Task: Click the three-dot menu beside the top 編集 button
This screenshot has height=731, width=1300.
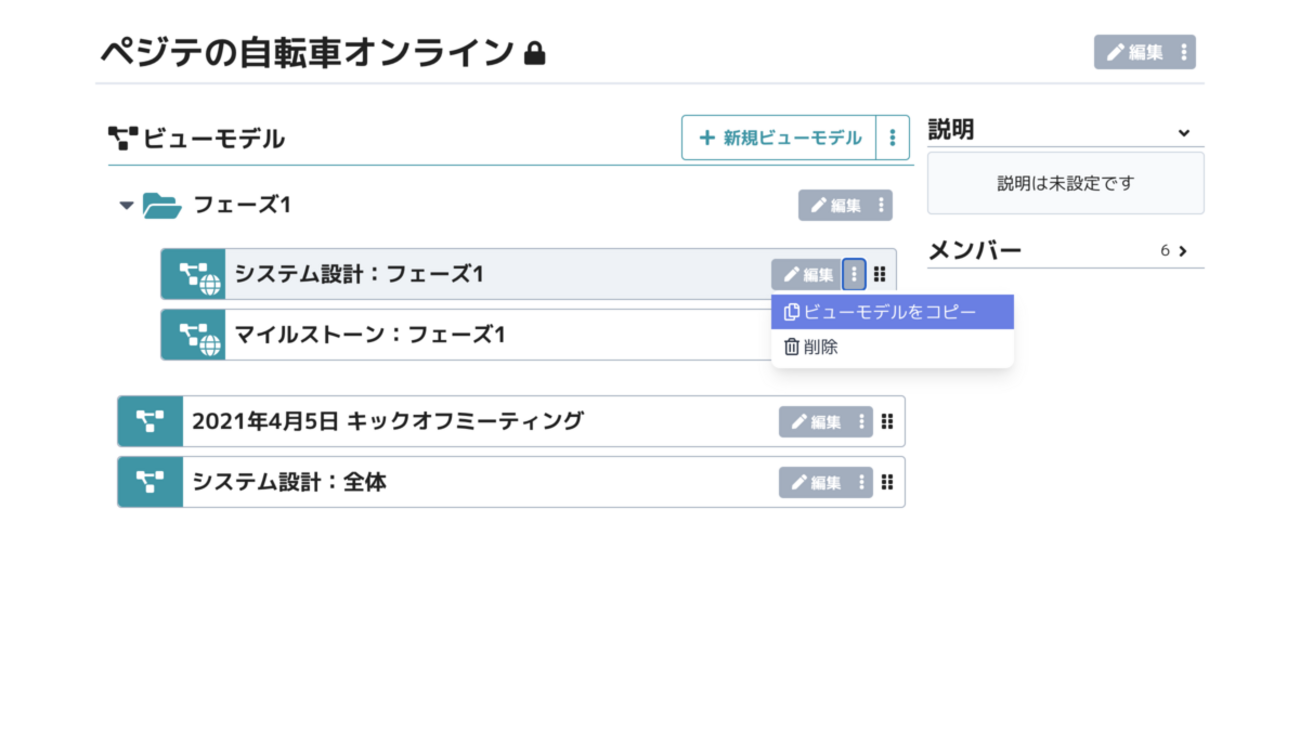Action: [x=1184, y=52]
